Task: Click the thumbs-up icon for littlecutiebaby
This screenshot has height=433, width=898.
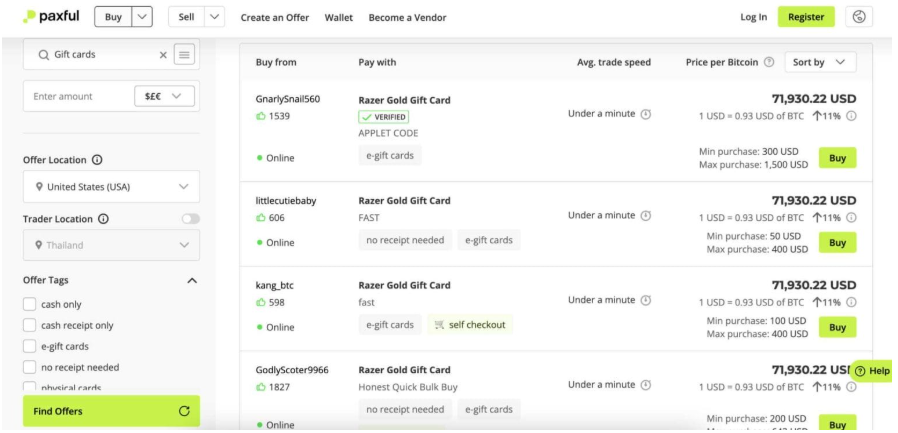Action: [x=261, y=218]
